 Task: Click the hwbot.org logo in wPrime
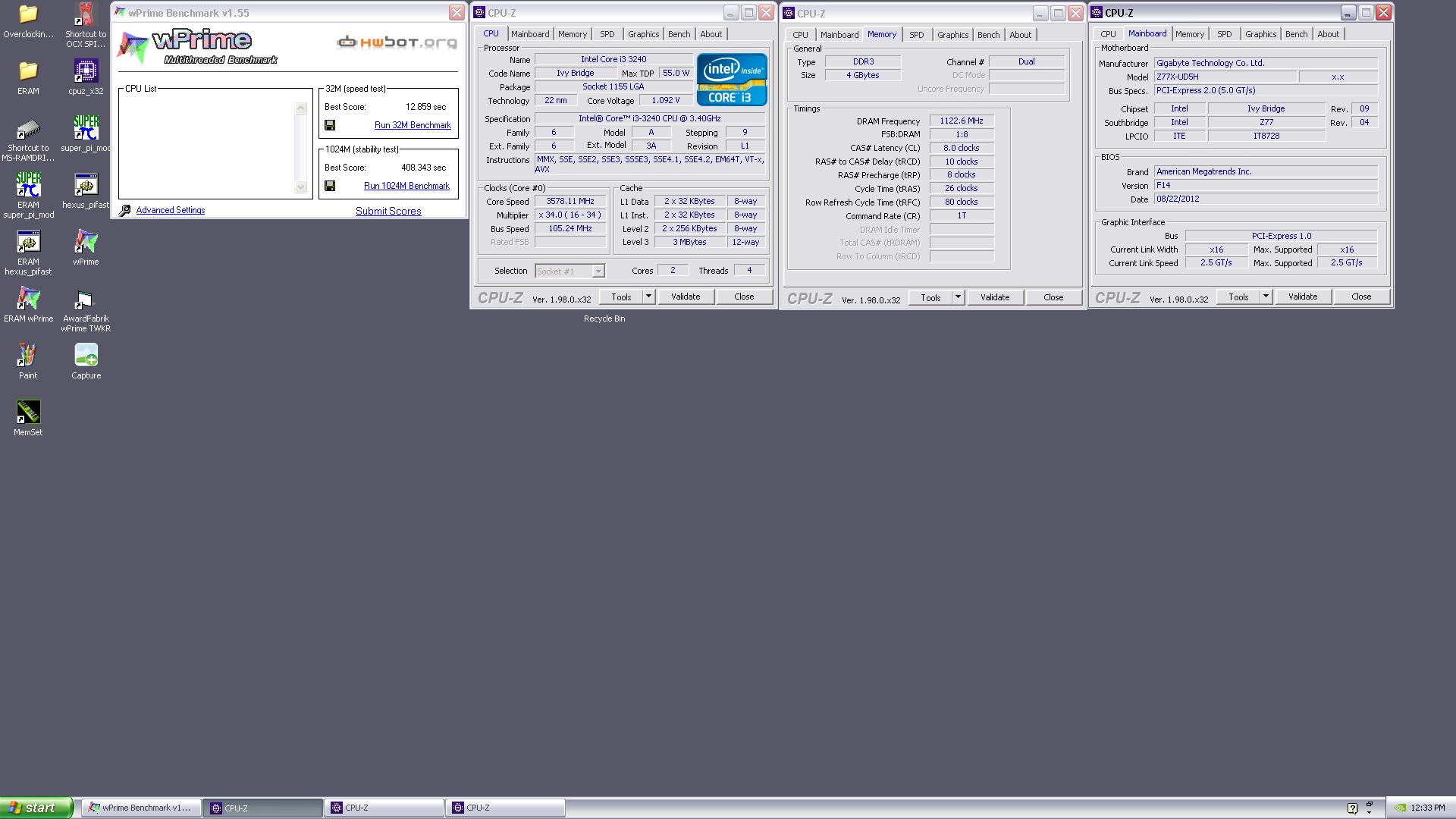click(397, 42)
